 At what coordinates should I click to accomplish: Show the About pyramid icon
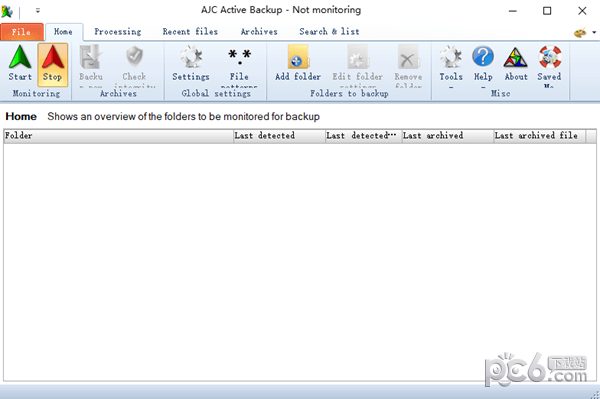[515, 64]
